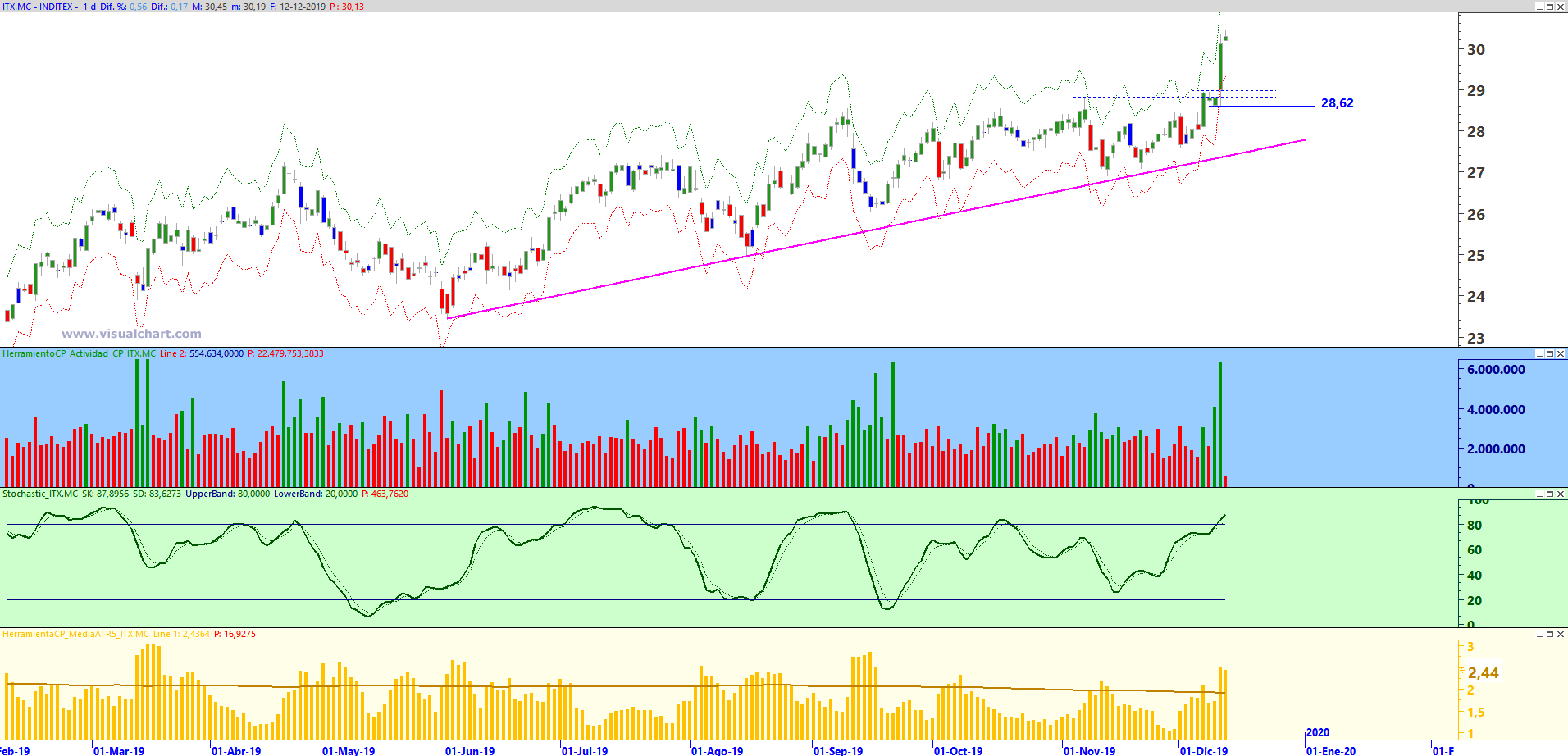Close the ITX.MC price chart panel
This screenshot has height=756, width=1568.
tap(1561, 7)
